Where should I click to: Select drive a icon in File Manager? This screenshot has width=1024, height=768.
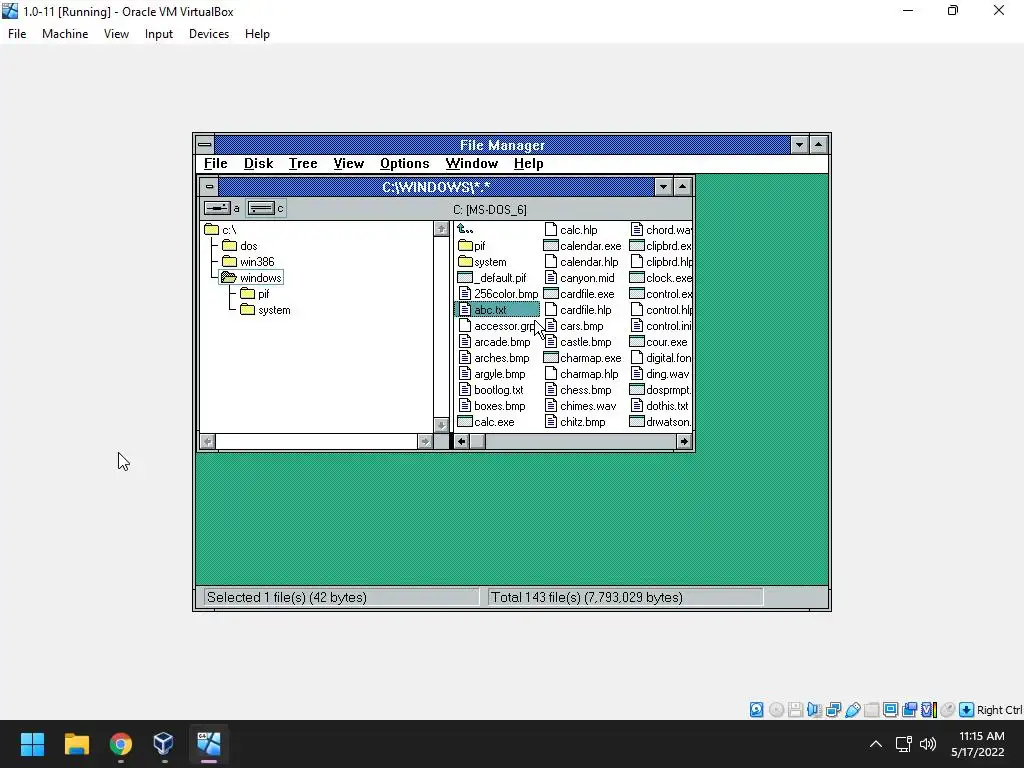coord(221,208)
